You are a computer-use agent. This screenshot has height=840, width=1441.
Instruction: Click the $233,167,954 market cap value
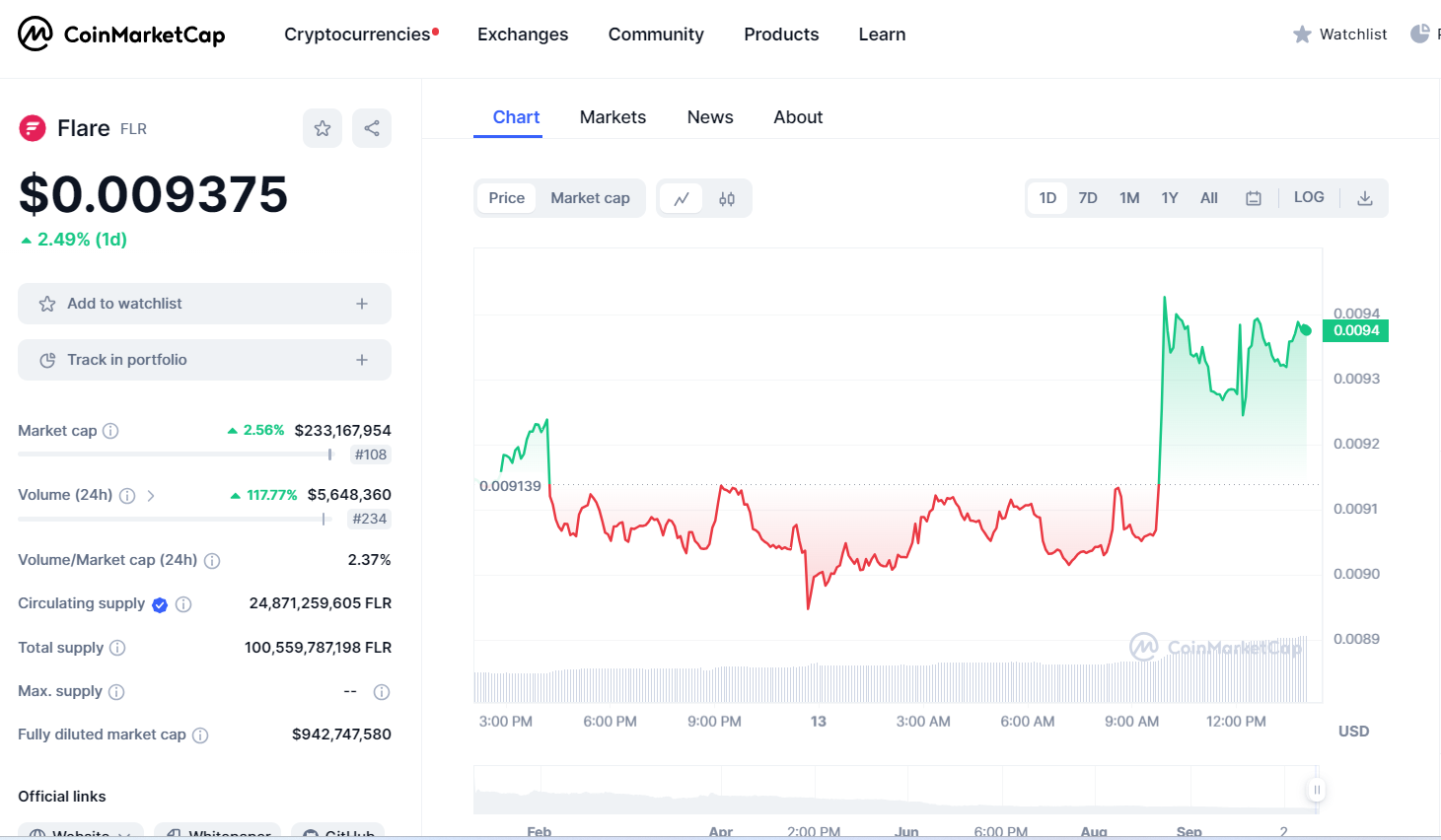343,431
